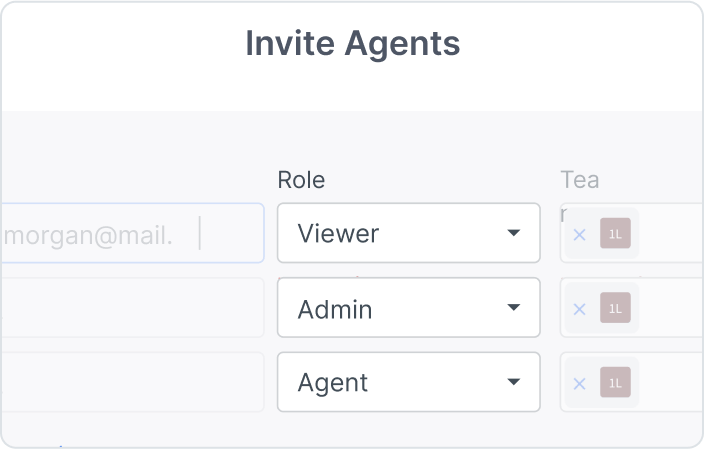Click the 1L team badge in Admin row
This screenshot has height=449, width=704.
pos(615,309)
